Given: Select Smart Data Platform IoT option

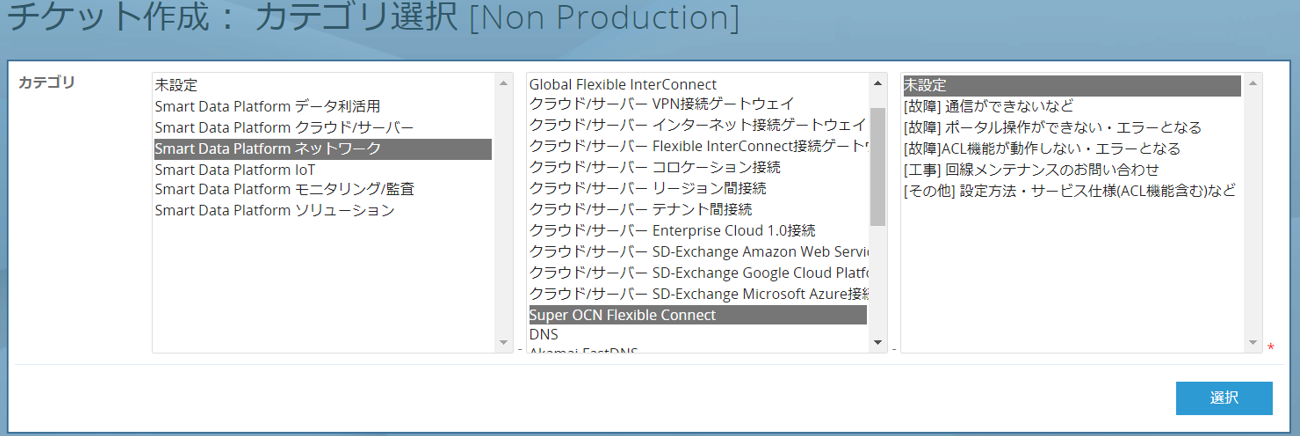Looking at the screenshot, I should point(235,170).
